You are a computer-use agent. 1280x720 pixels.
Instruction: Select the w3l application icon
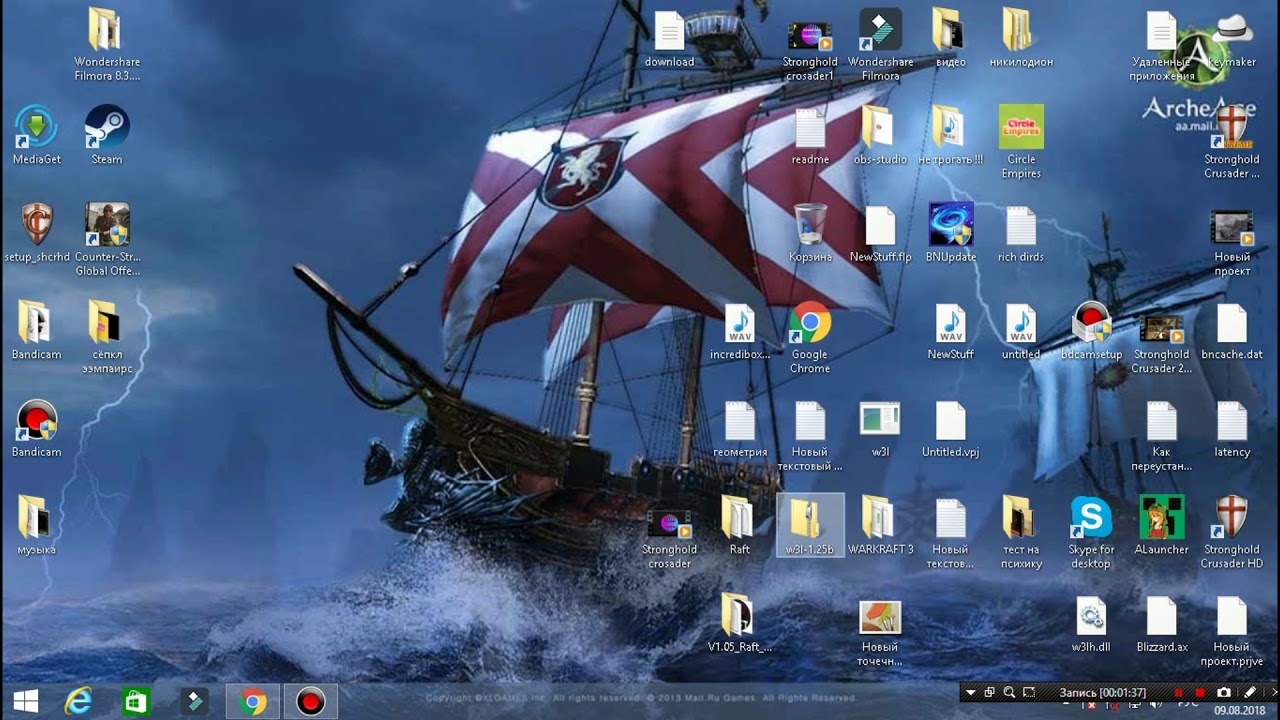[x=880, y=428]
